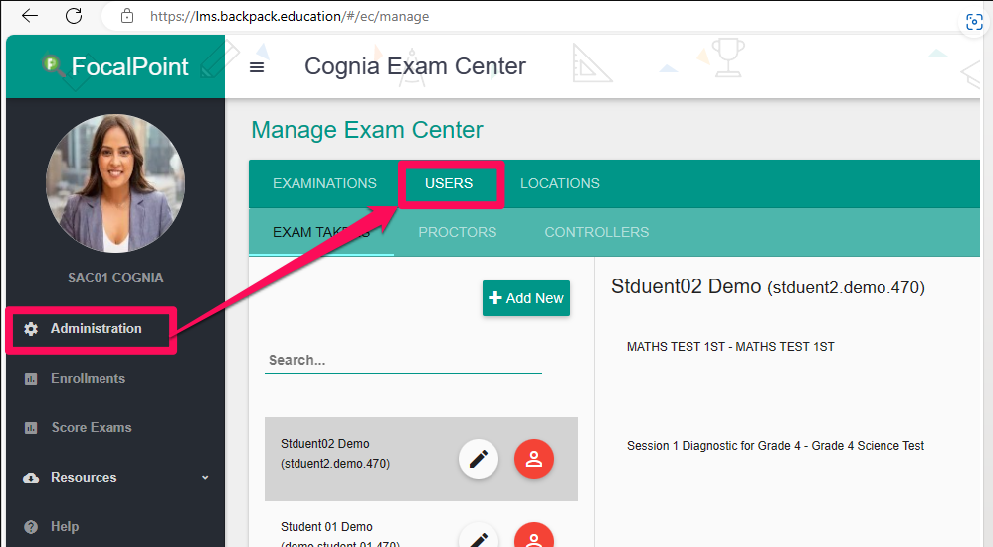Switch to the USERS tab

449,184
